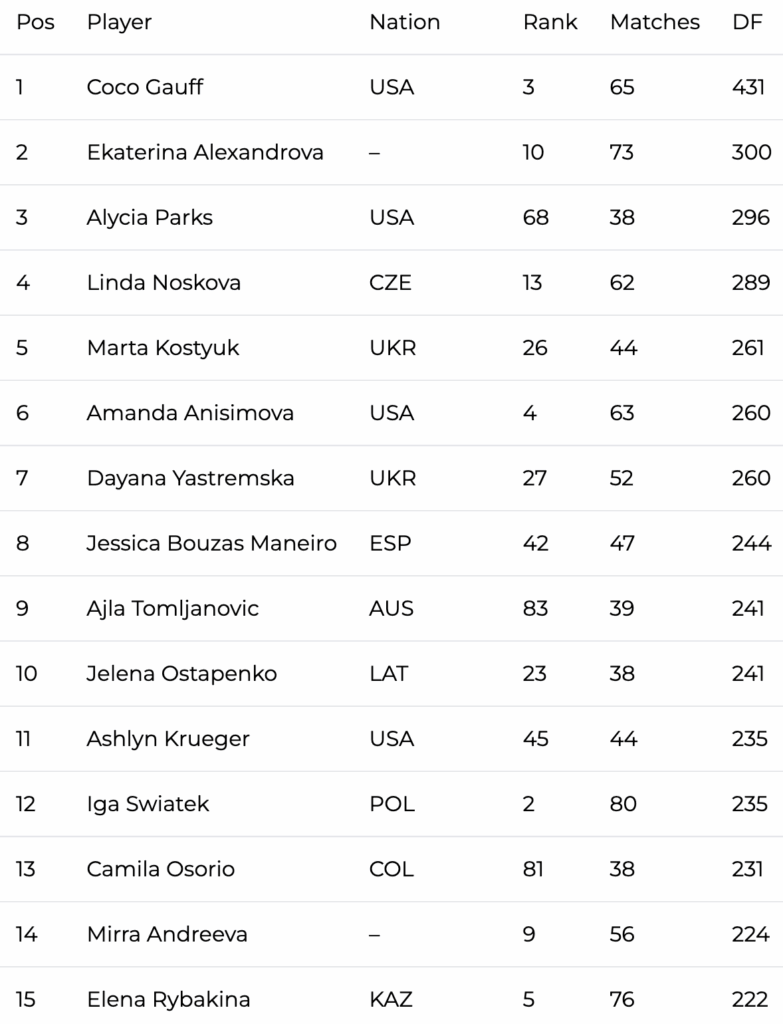The height and width of the screenshot is (1024, 783).
Task: Click the DF column header
Action: pyautogui.click(x=747, y=22)
